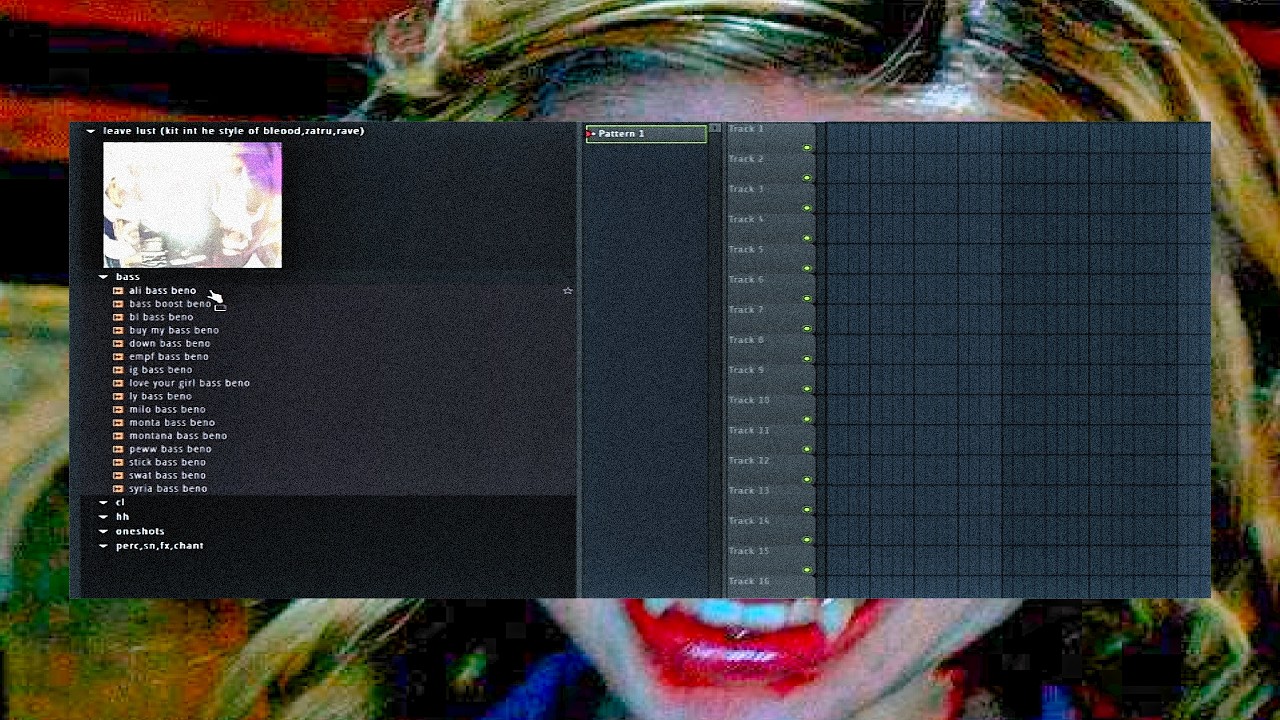Click the red arrow icon on Pattern 1
The image size is (1280, 720).
591,133
